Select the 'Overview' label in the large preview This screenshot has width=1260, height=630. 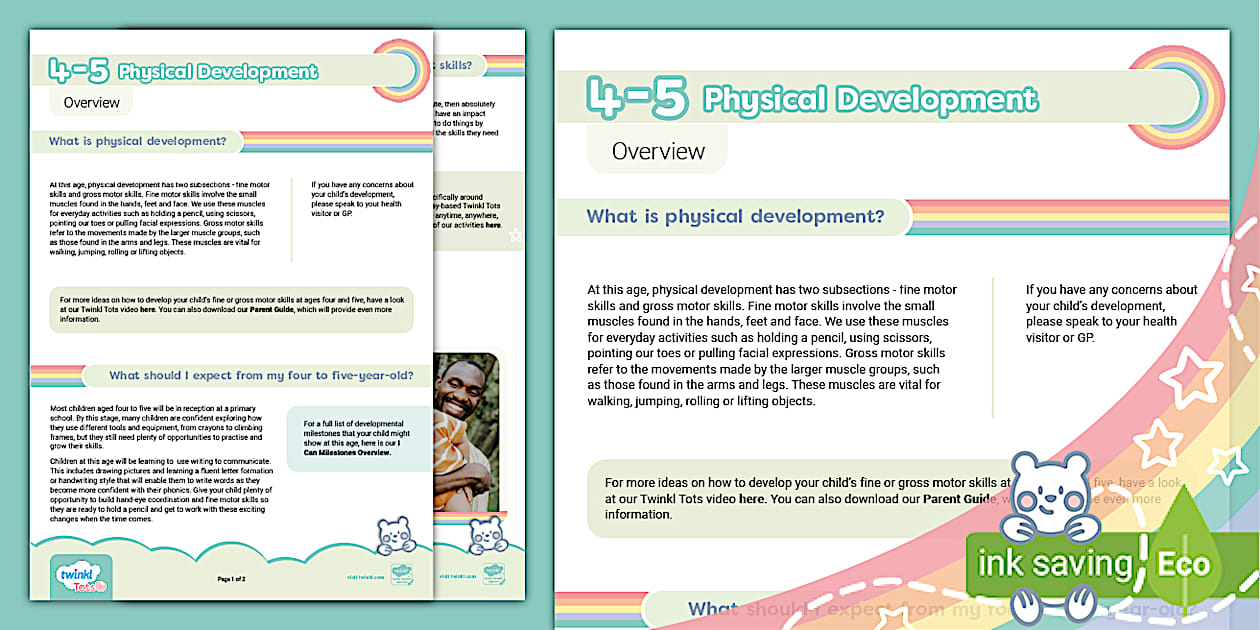pos(658,152)
